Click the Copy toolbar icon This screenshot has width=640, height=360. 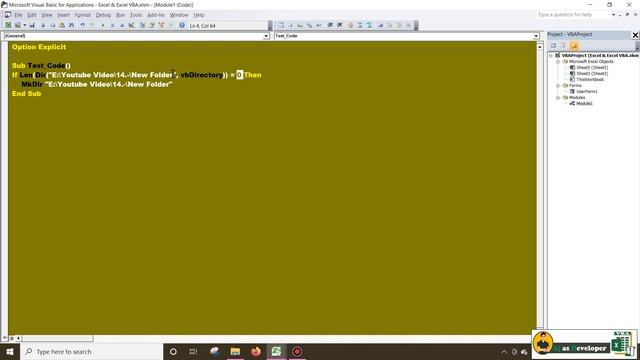pos(52,25)
